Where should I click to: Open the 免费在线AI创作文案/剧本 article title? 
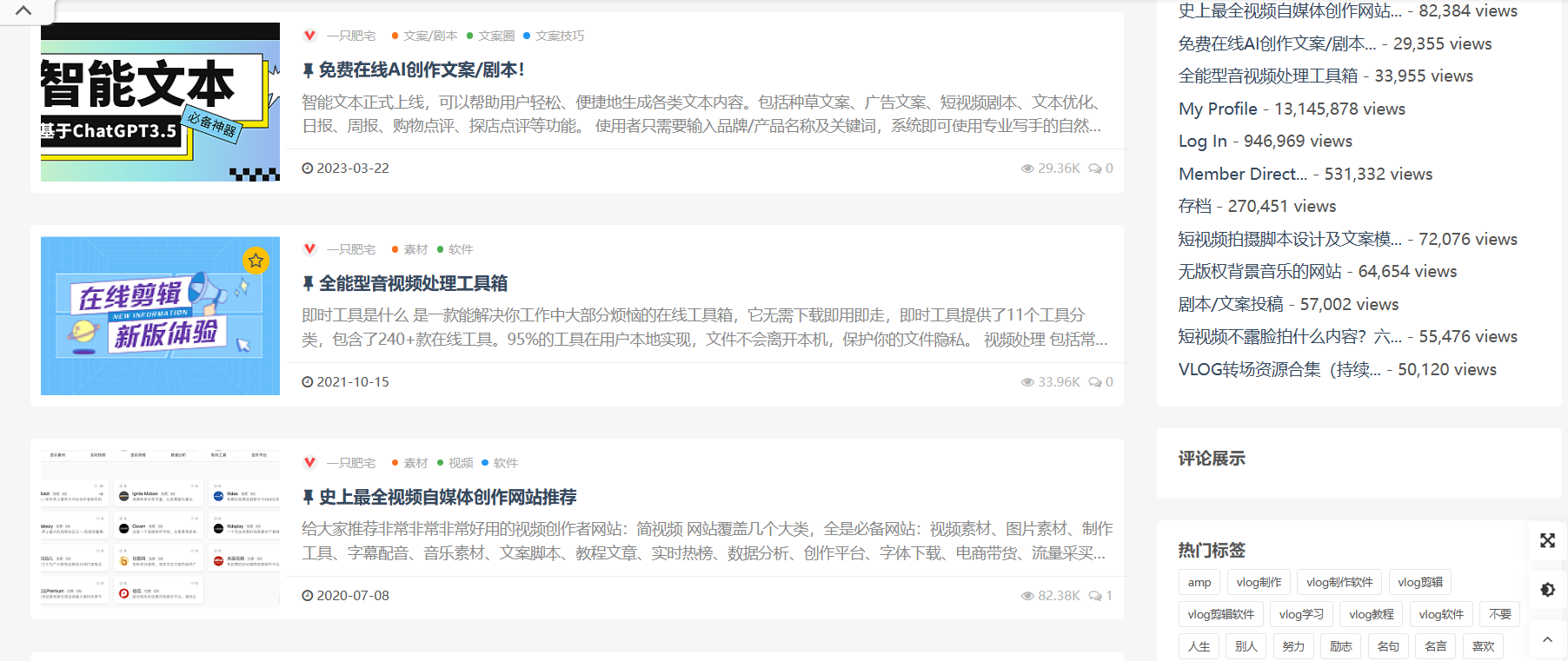pyautogui.click(x=421, y=69)
